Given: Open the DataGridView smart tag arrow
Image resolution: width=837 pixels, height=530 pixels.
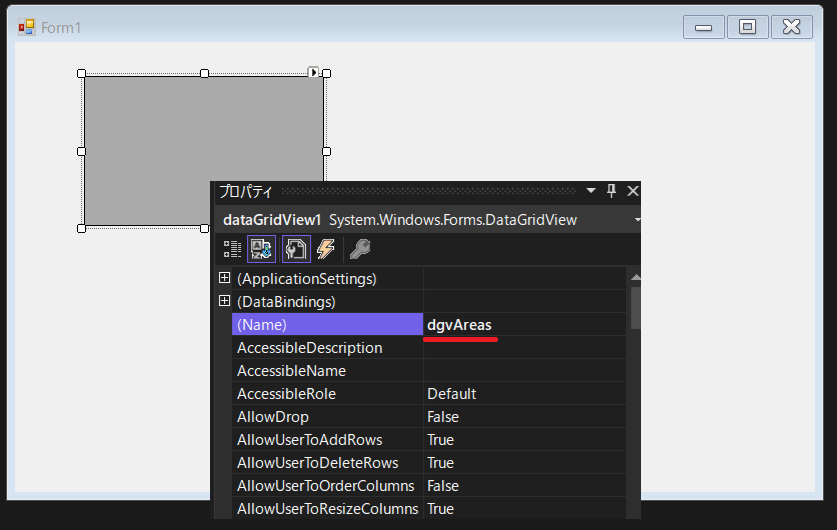Looking at the screenshot, I should click(x=313, y=72).
